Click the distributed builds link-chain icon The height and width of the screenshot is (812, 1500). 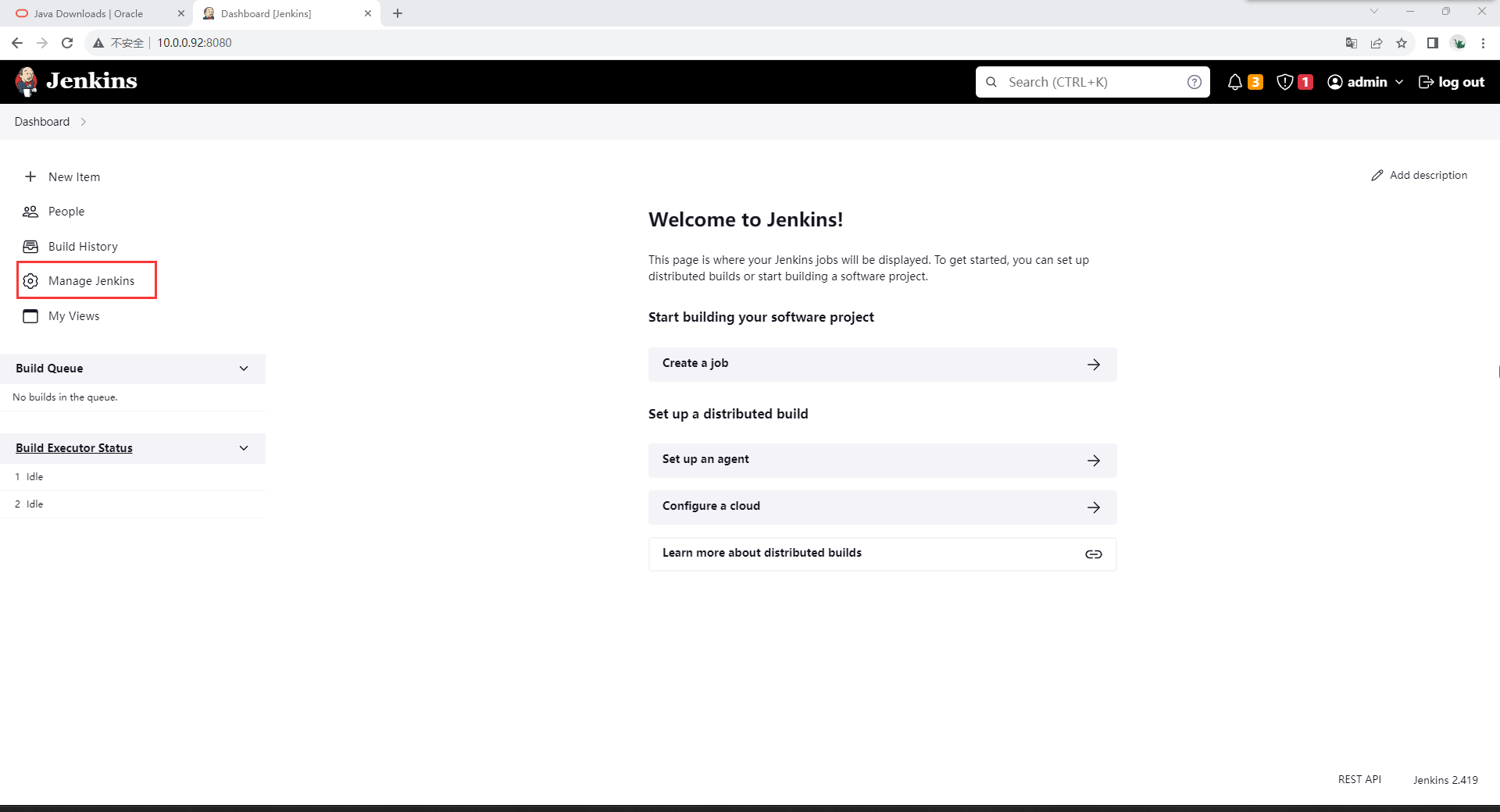click(1094, 554)
